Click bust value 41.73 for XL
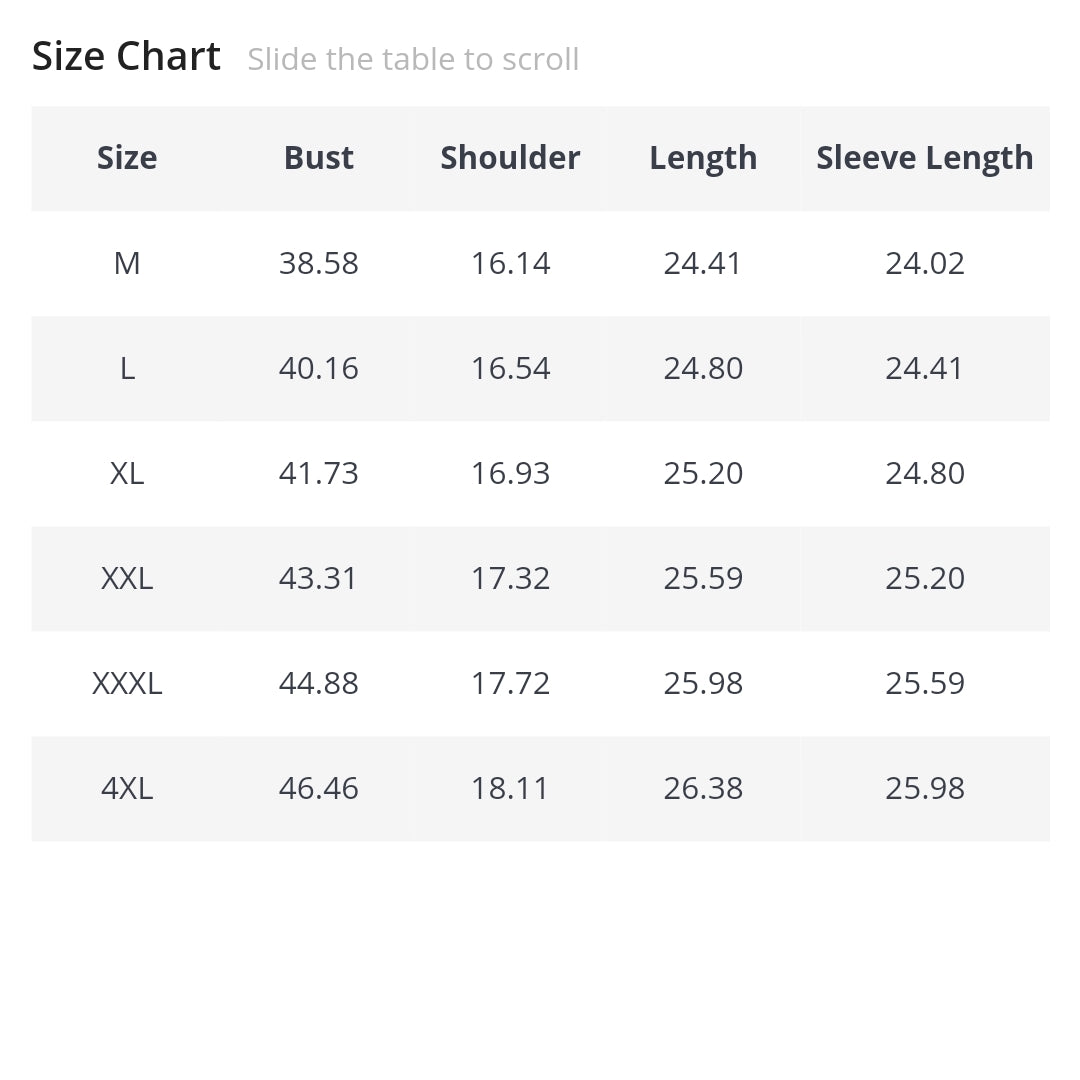This screenshot has width=1080, height=1080. pos(319,473)
